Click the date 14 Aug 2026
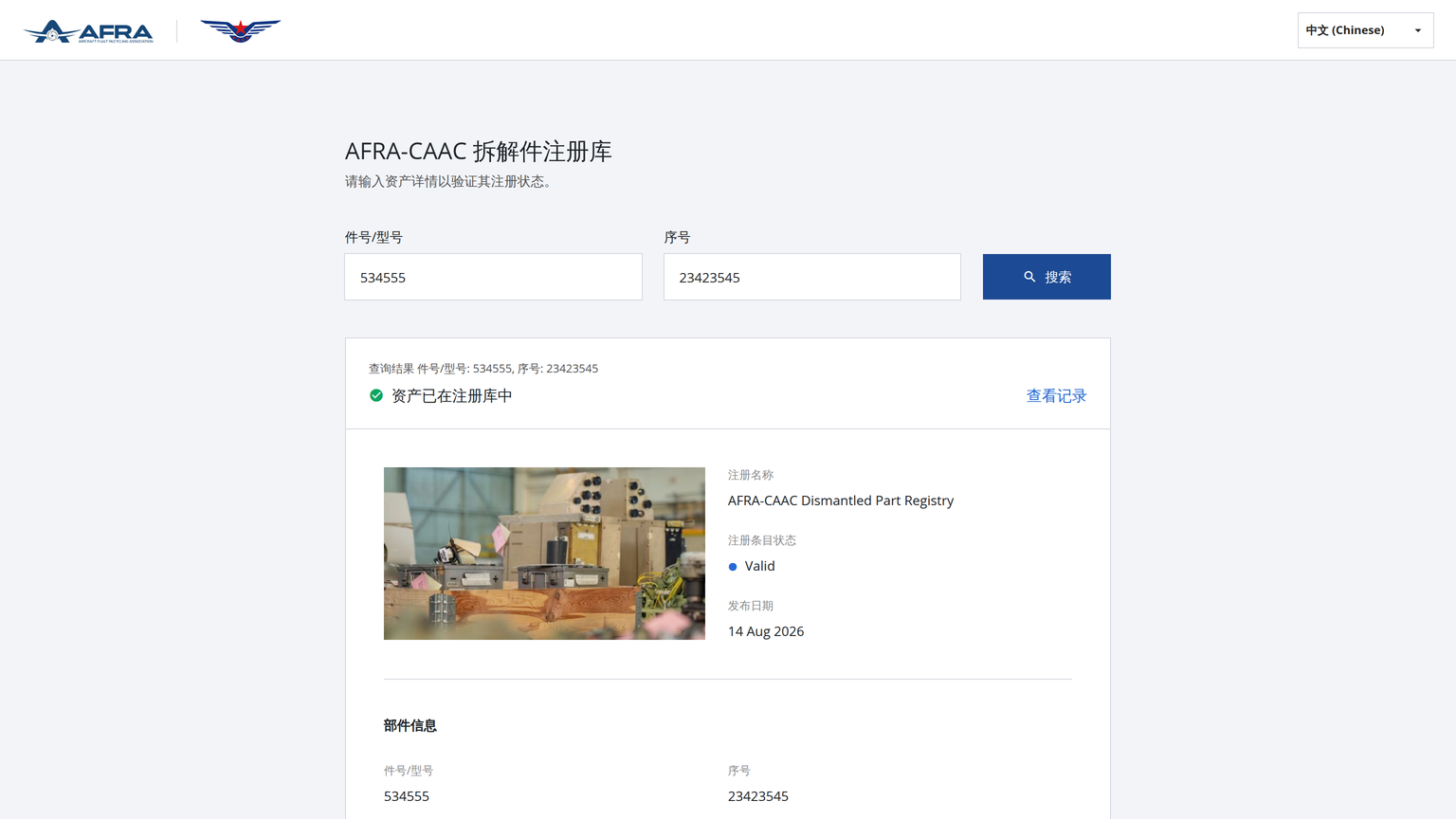The width and height of the screenshot is (1456, 819). click(766, 631)
